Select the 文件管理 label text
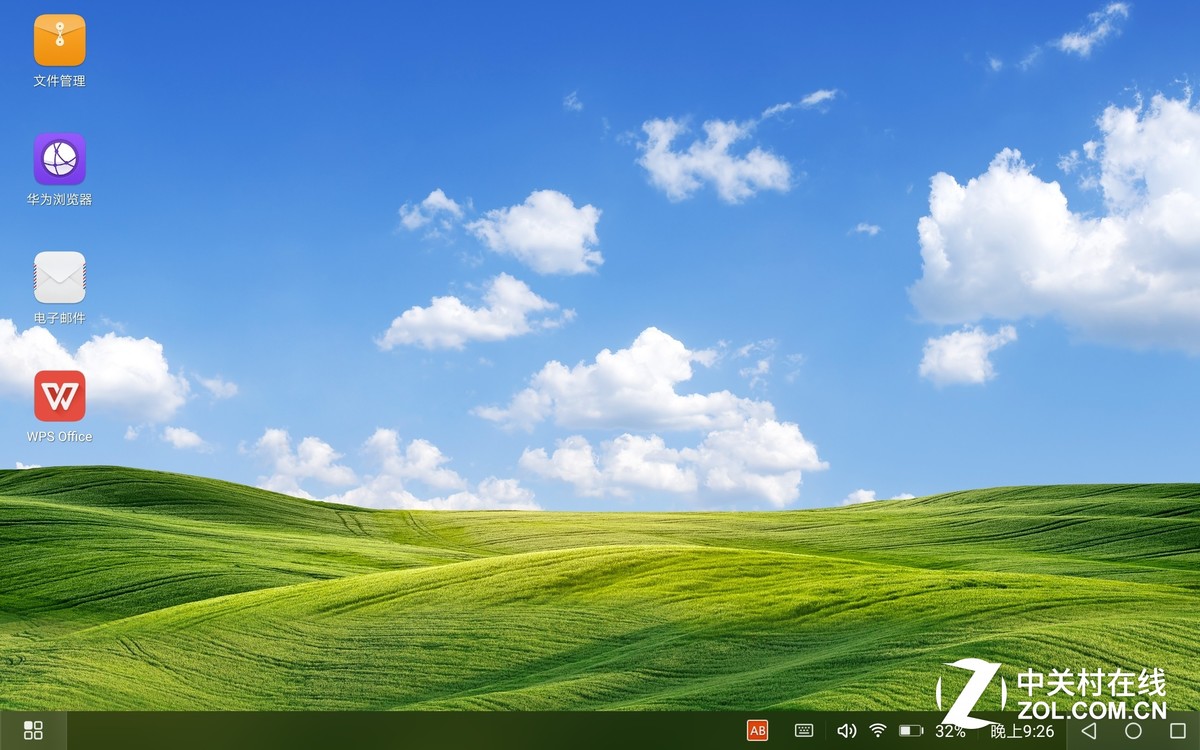Image resolution: width=1200 pixels, height=750 pixels. [60, 81]
